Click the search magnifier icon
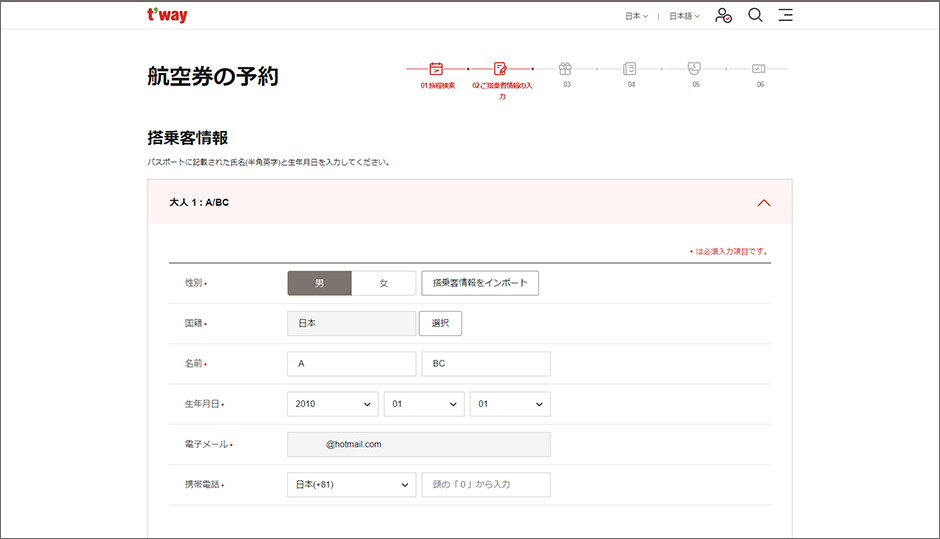 [x=755, y=16]
